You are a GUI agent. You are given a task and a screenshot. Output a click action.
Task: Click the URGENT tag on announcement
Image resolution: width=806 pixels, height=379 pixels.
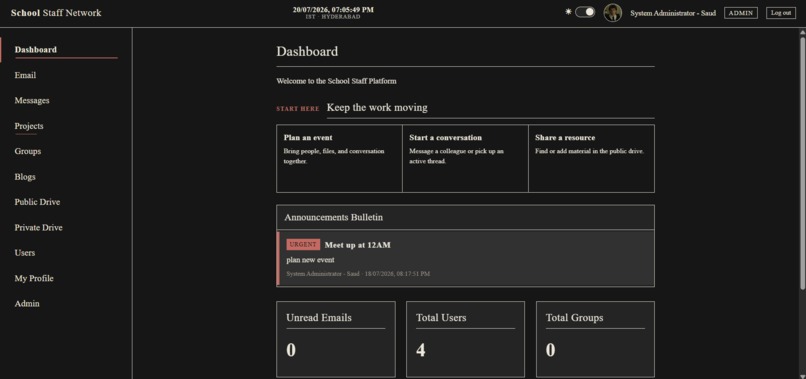[303, 245]
